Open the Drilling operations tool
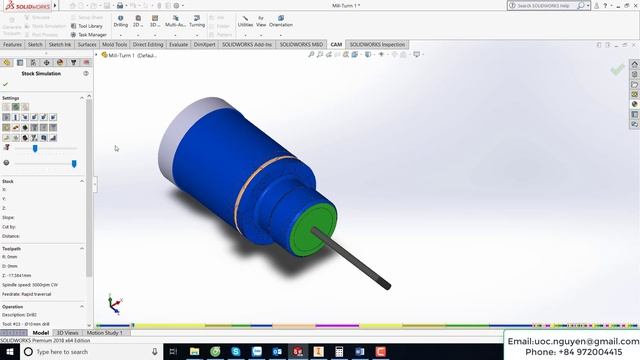The height and width of the screenshot is (360, 640). click(x=120, y=21)
